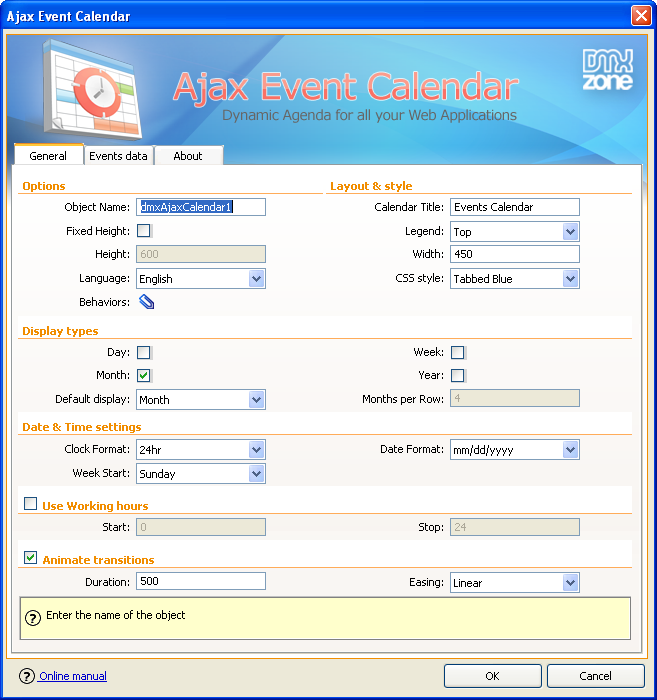Screen dimensions: 657x700
Task: Confirm with the OK button
Action: [493, 676]
